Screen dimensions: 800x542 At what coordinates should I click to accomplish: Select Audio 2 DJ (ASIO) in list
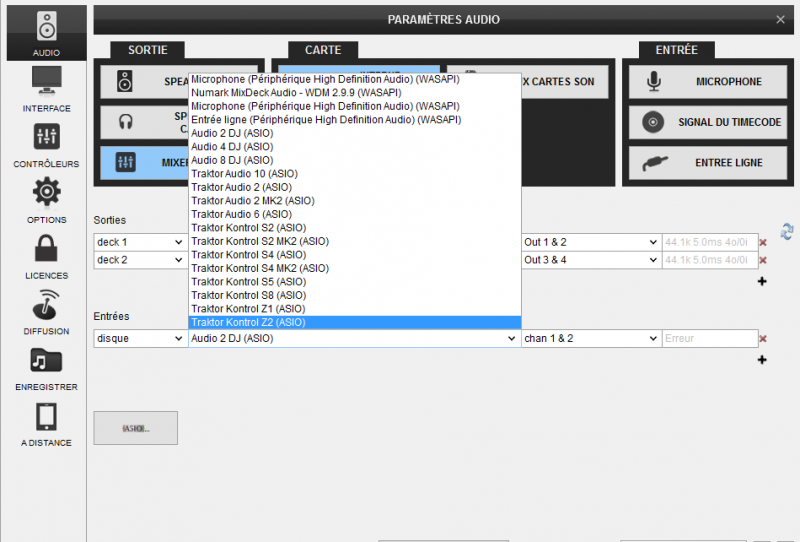[355, 133]
